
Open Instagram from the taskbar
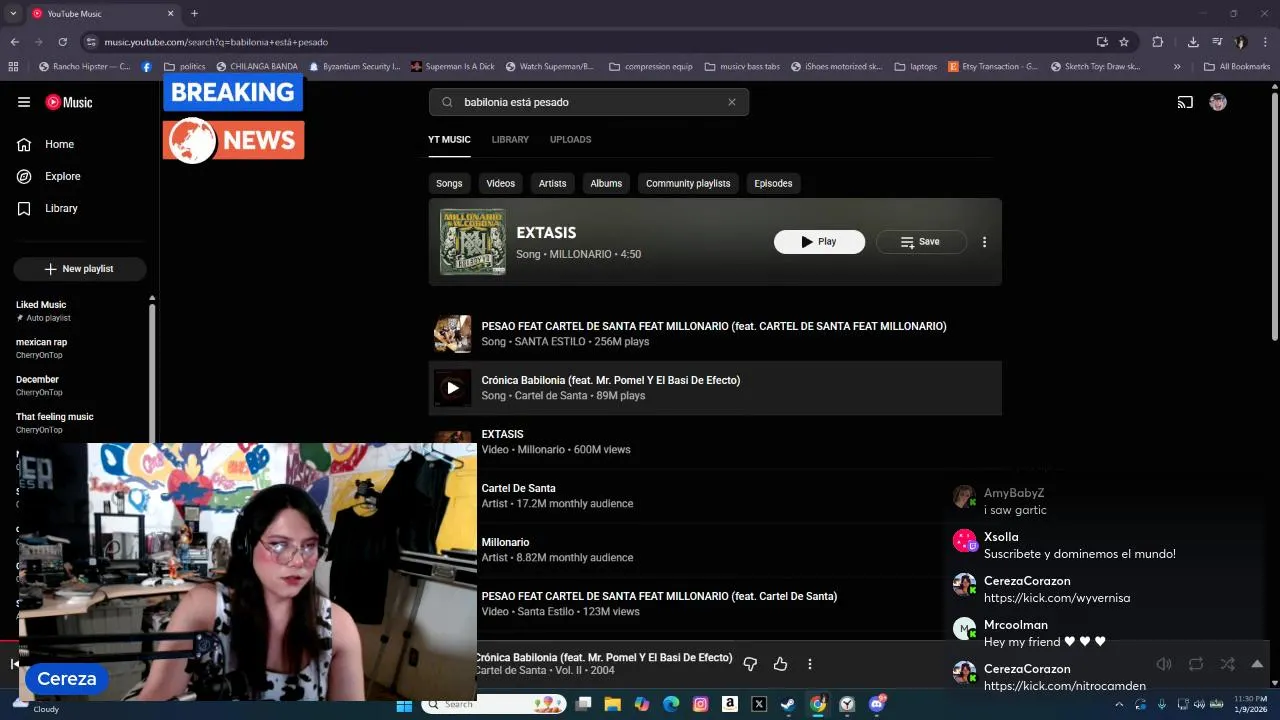pos(701,705)
